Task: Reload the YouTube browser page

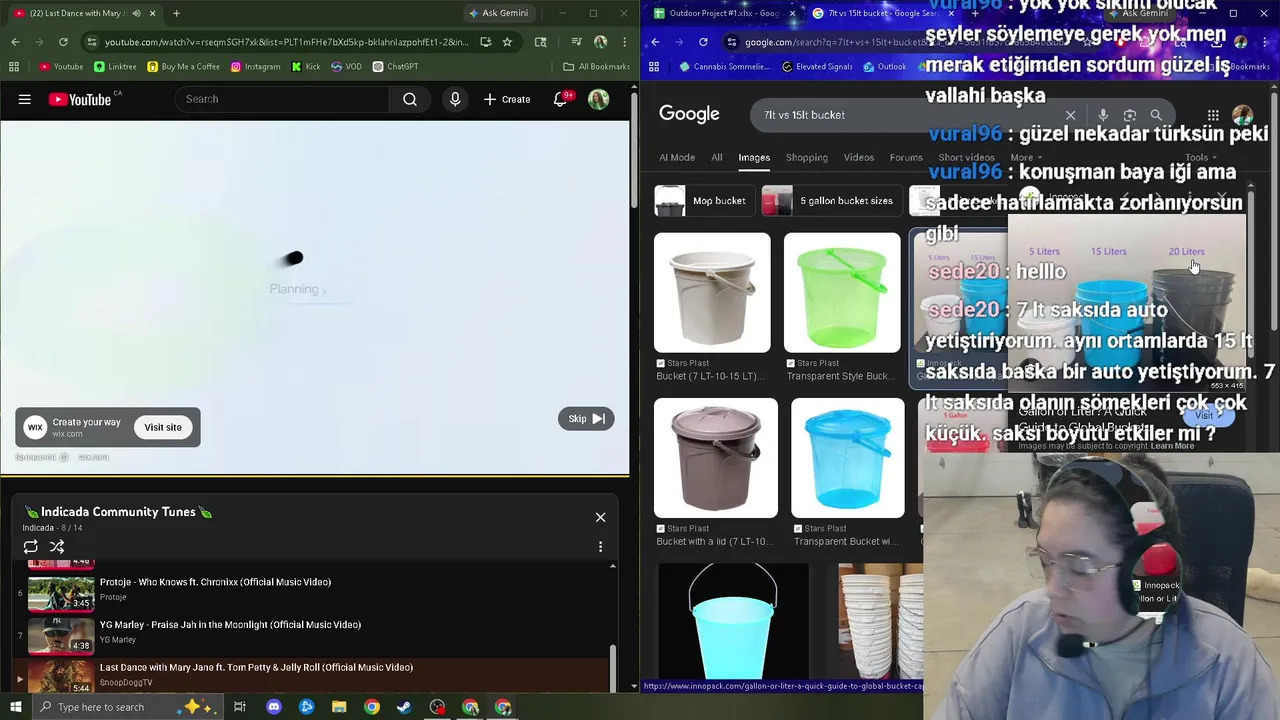Action: pyautogui.click(x=63, y=42)
